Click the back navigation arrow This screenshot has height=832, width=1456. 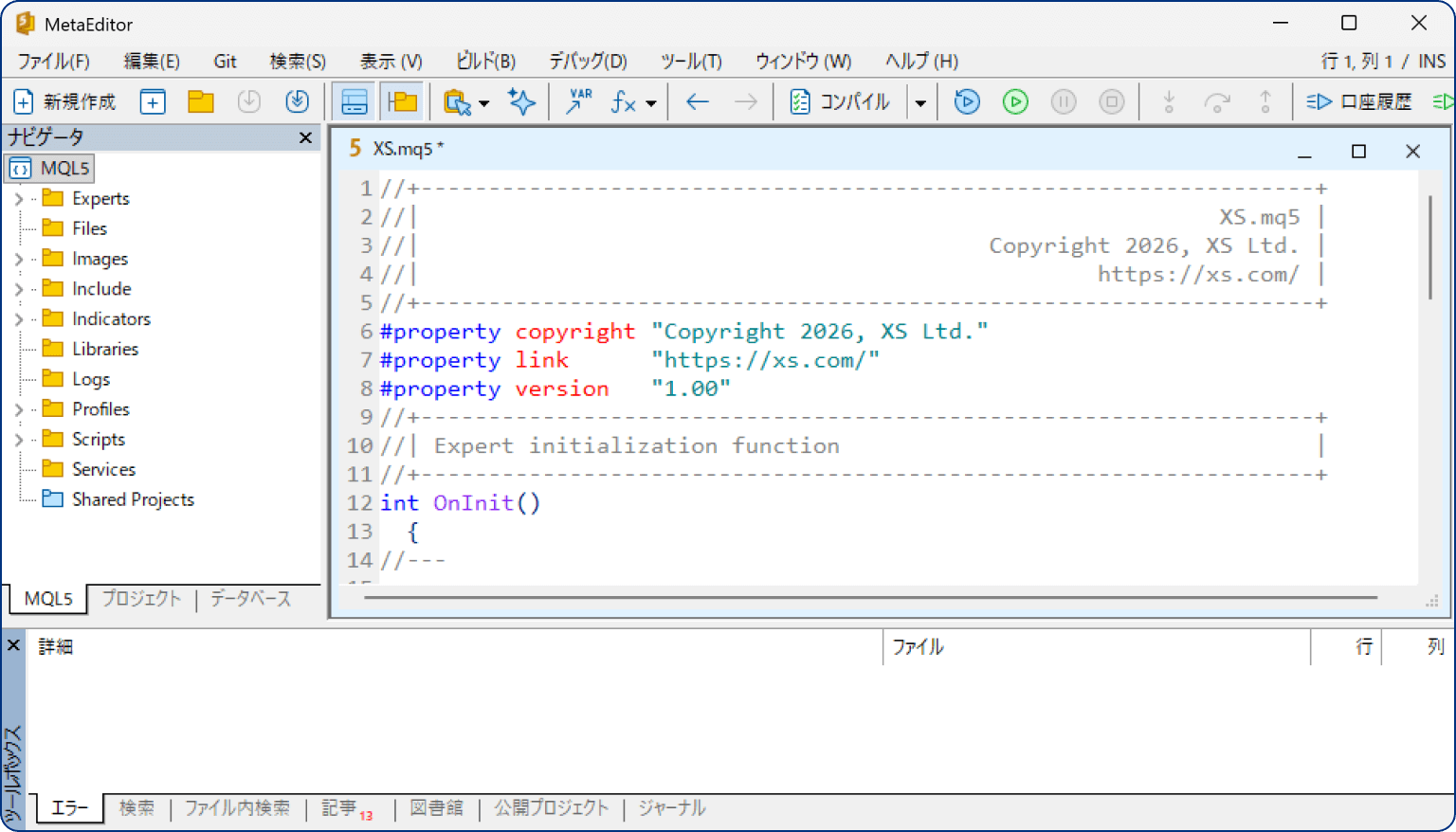coord(698,101)
